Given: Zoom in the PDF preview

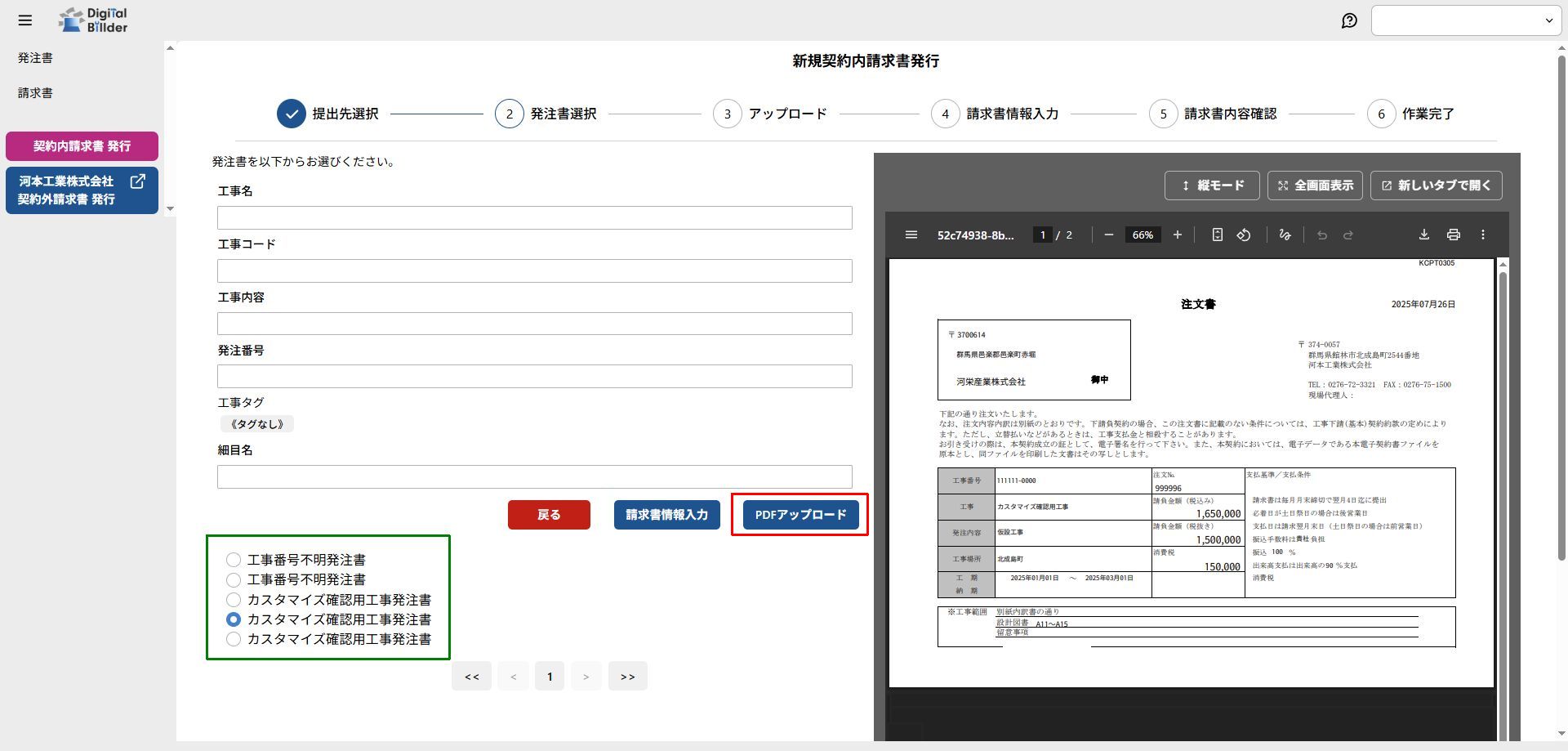Looking at the screenshot, I should [1177, 235].
